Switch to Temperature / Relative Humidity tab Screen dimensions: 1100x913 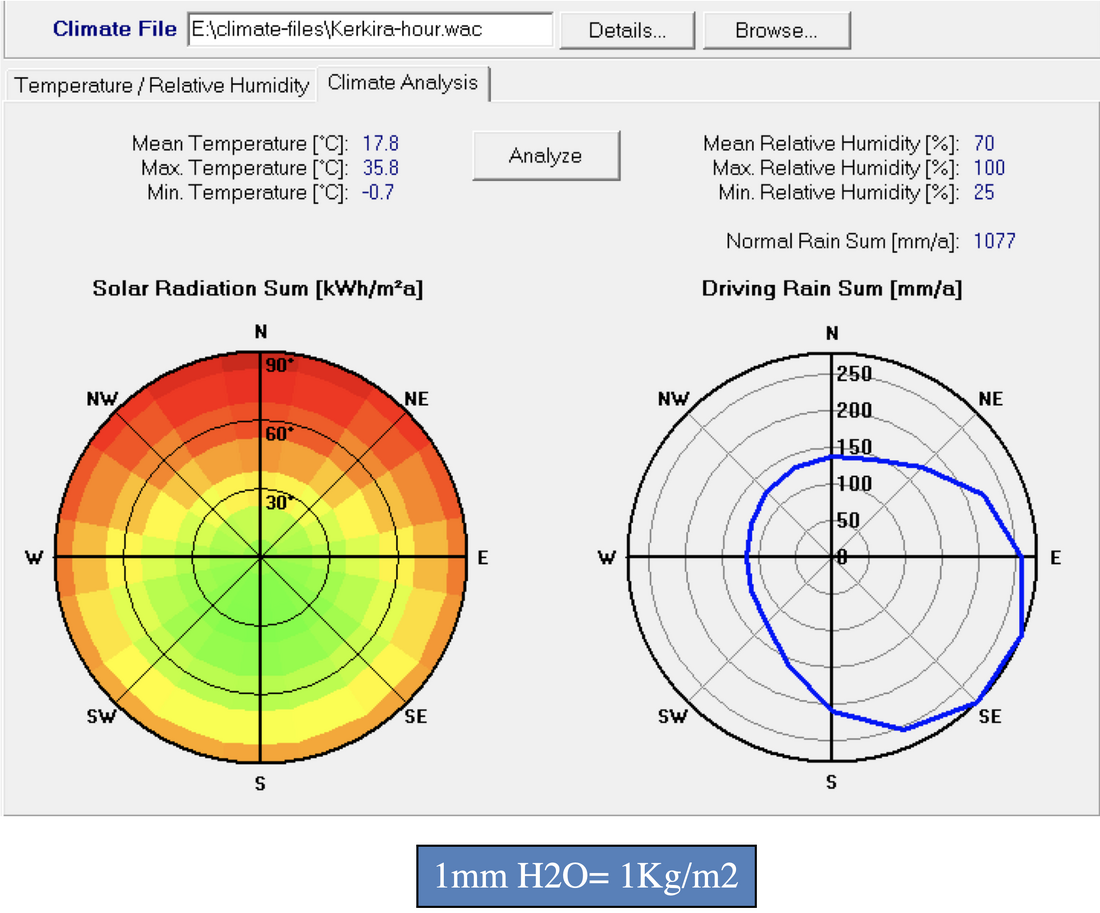(x=161, y=85)
